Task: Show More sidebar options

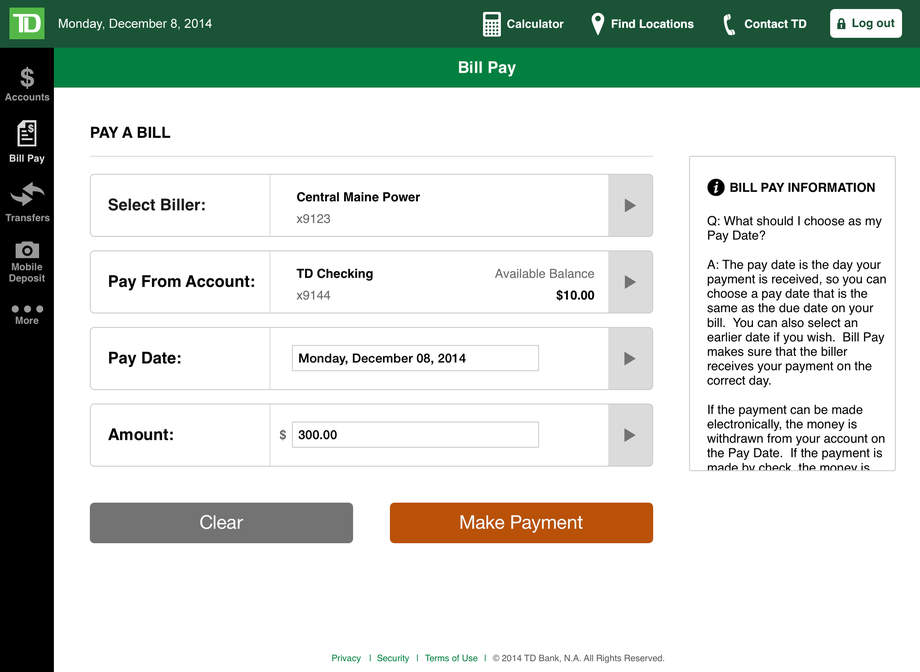Action: pos(27,315)
